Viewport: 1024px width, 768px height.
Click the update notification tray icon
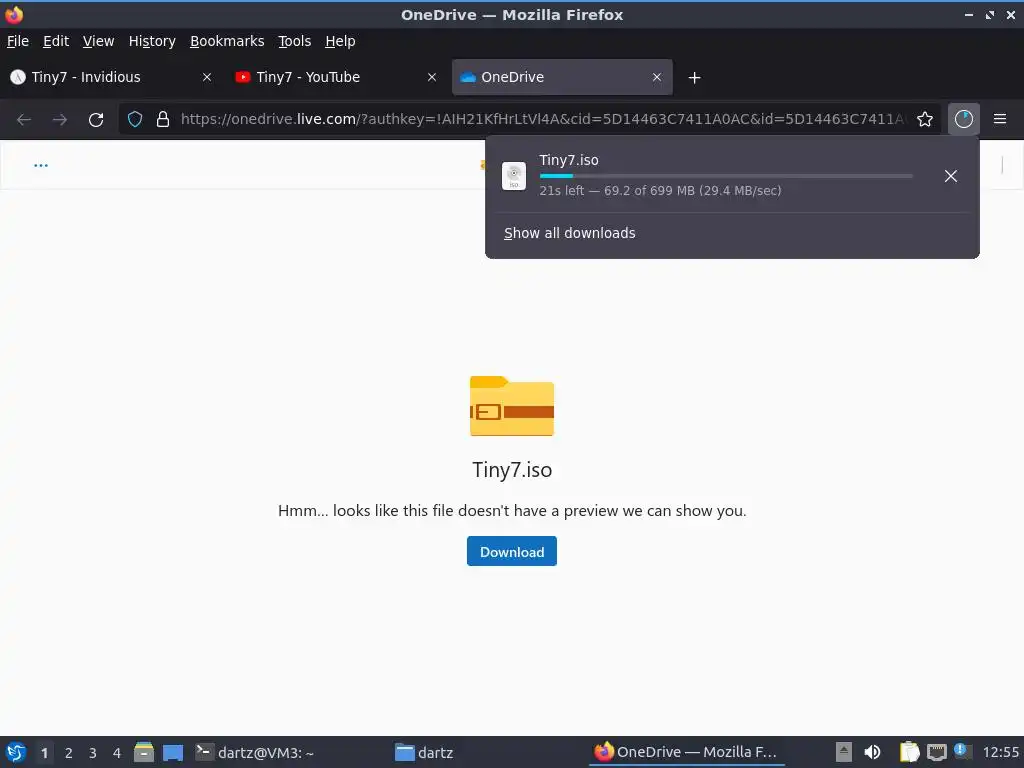pos(963,751)
